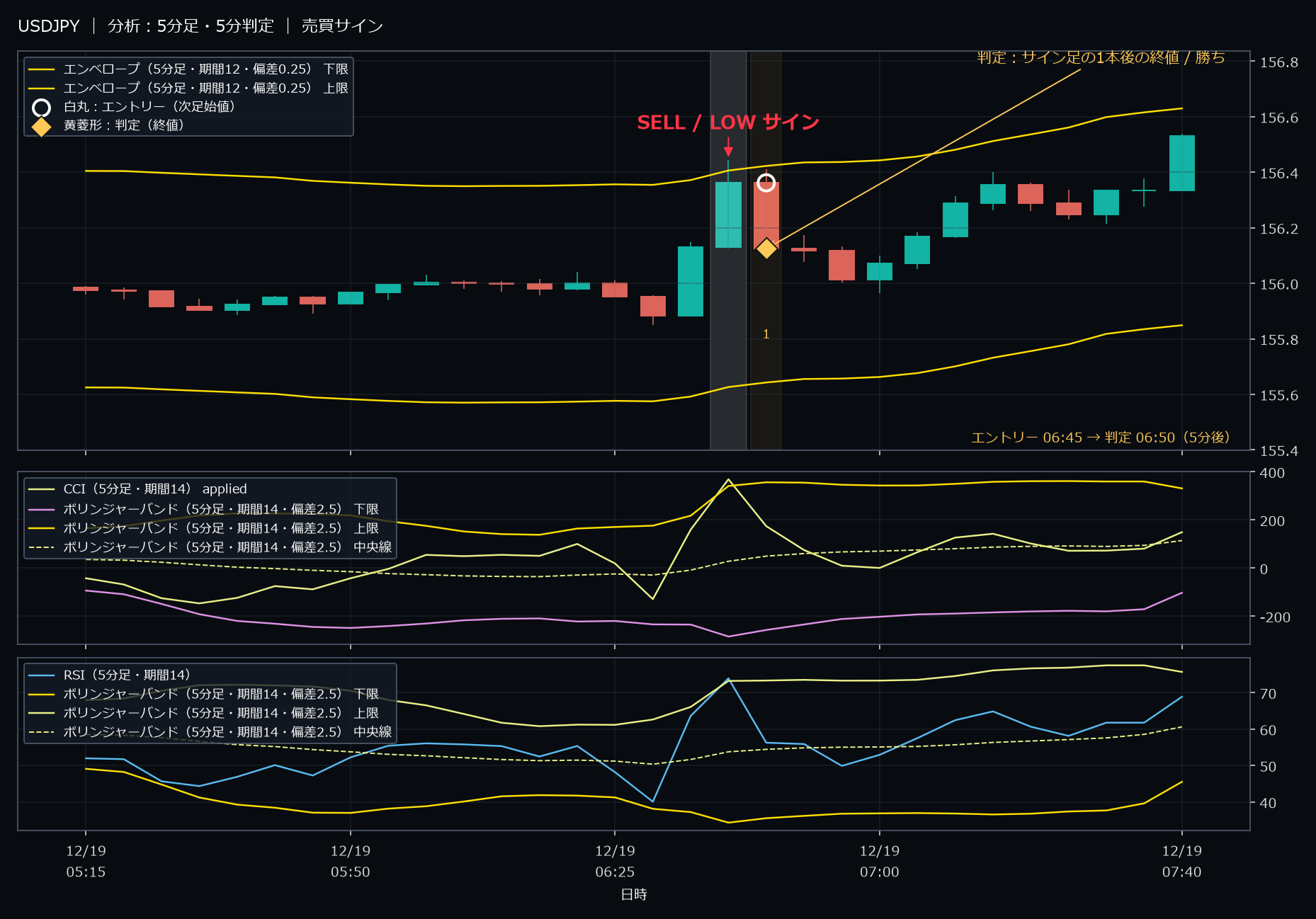Click the 156.2 price axis label
Viewport: 1316px width, 919px height.
(x=1279, y=229)
